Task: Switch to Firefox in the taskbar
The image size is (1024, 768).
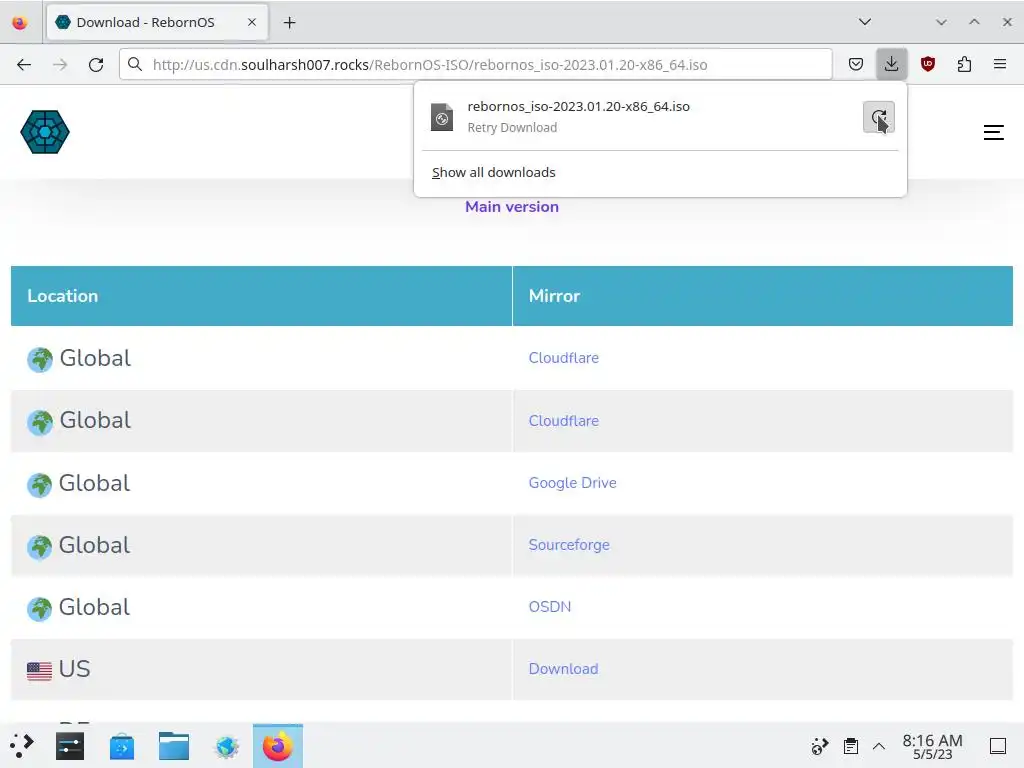Action: (x=278, y=746)
